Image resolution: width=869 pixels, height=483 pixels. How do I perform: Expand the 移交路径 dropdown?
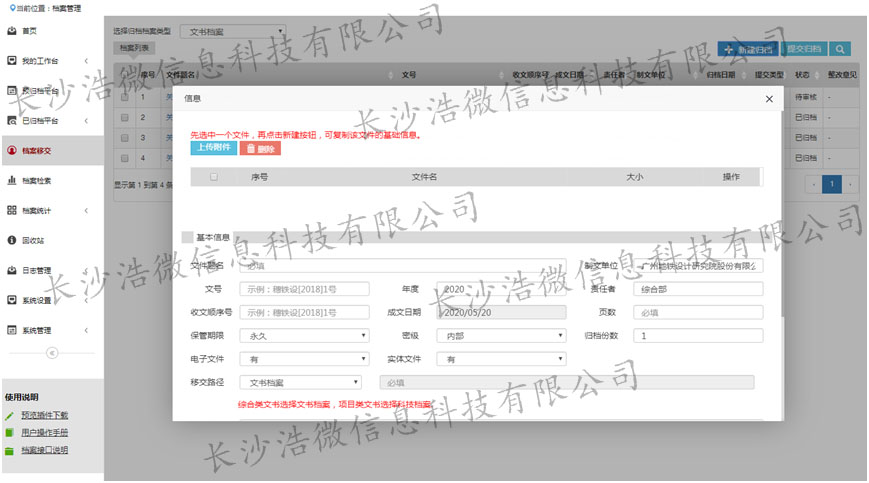[300, 382]
